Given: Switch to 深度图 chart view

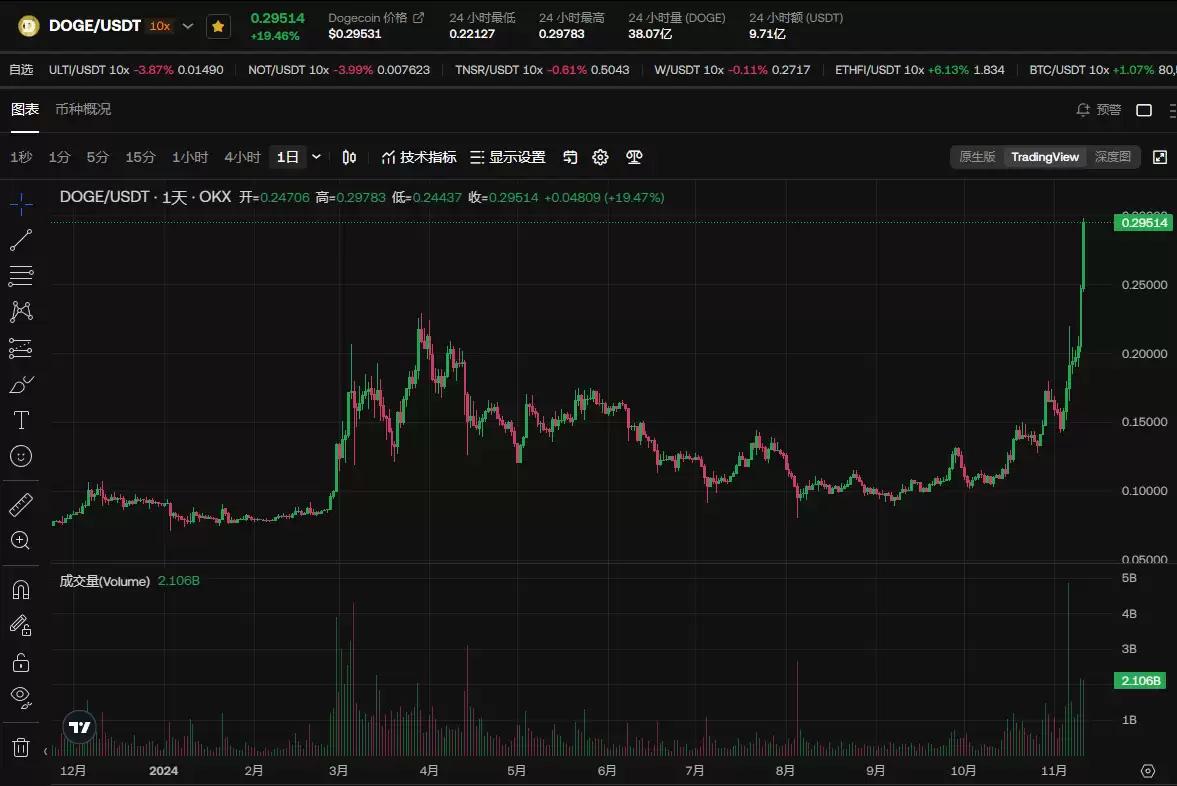Looking at the screenshot, I should point(1113,157).
